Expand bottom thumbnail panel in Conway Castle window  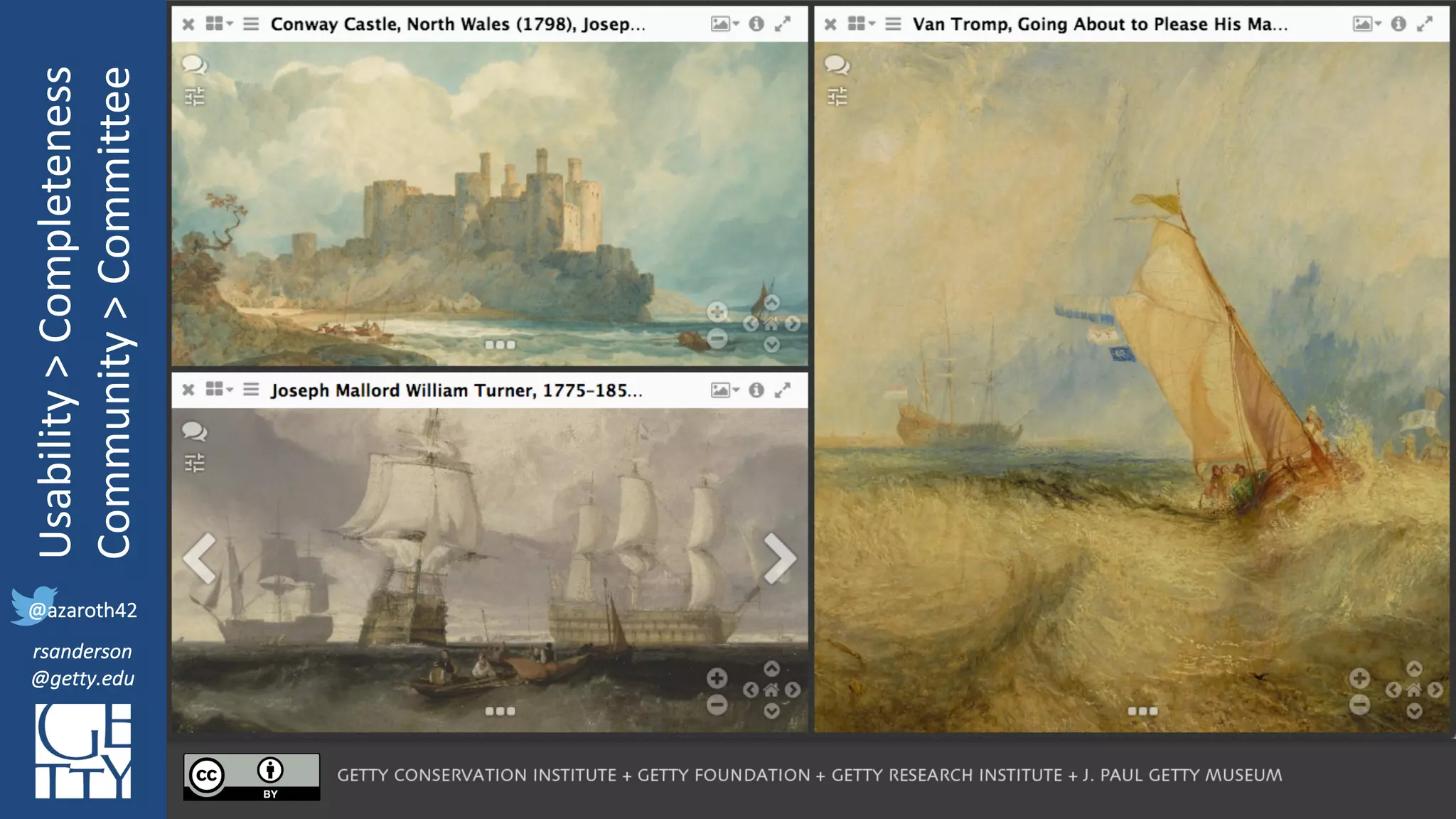[x=500, y=345]
